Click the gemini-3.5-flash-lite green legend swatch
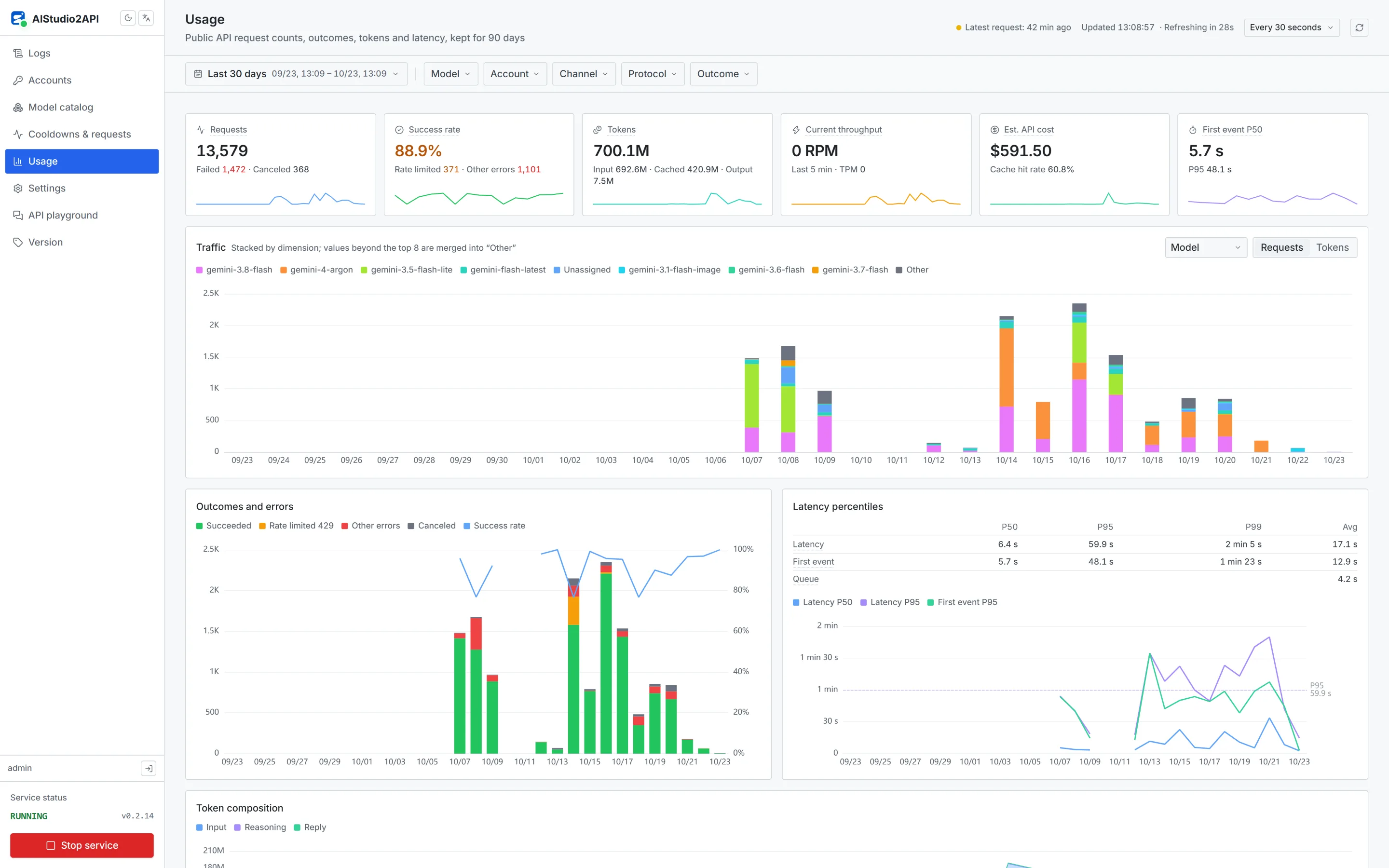1389x868 pixels. point(364,270)
